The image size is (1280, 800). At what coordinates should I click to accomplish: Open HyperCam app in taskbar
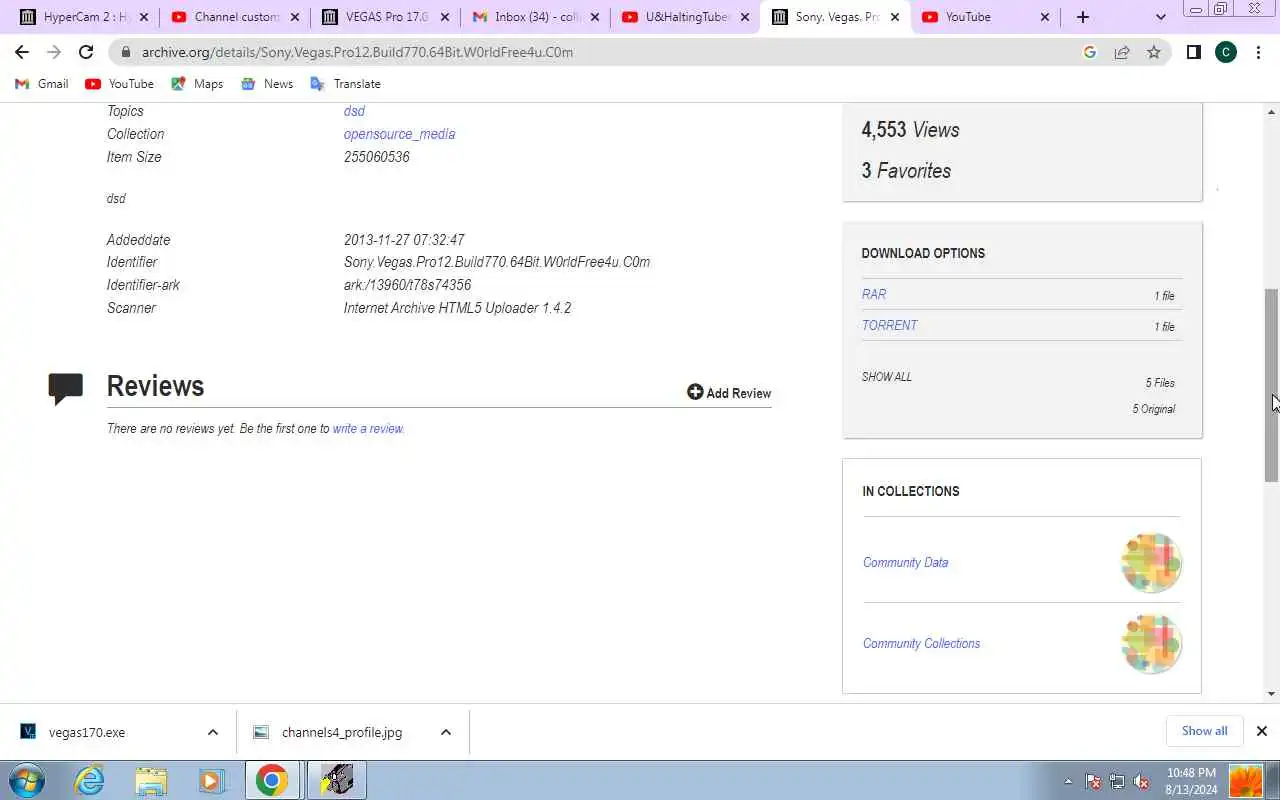click(x=336, y=780)
